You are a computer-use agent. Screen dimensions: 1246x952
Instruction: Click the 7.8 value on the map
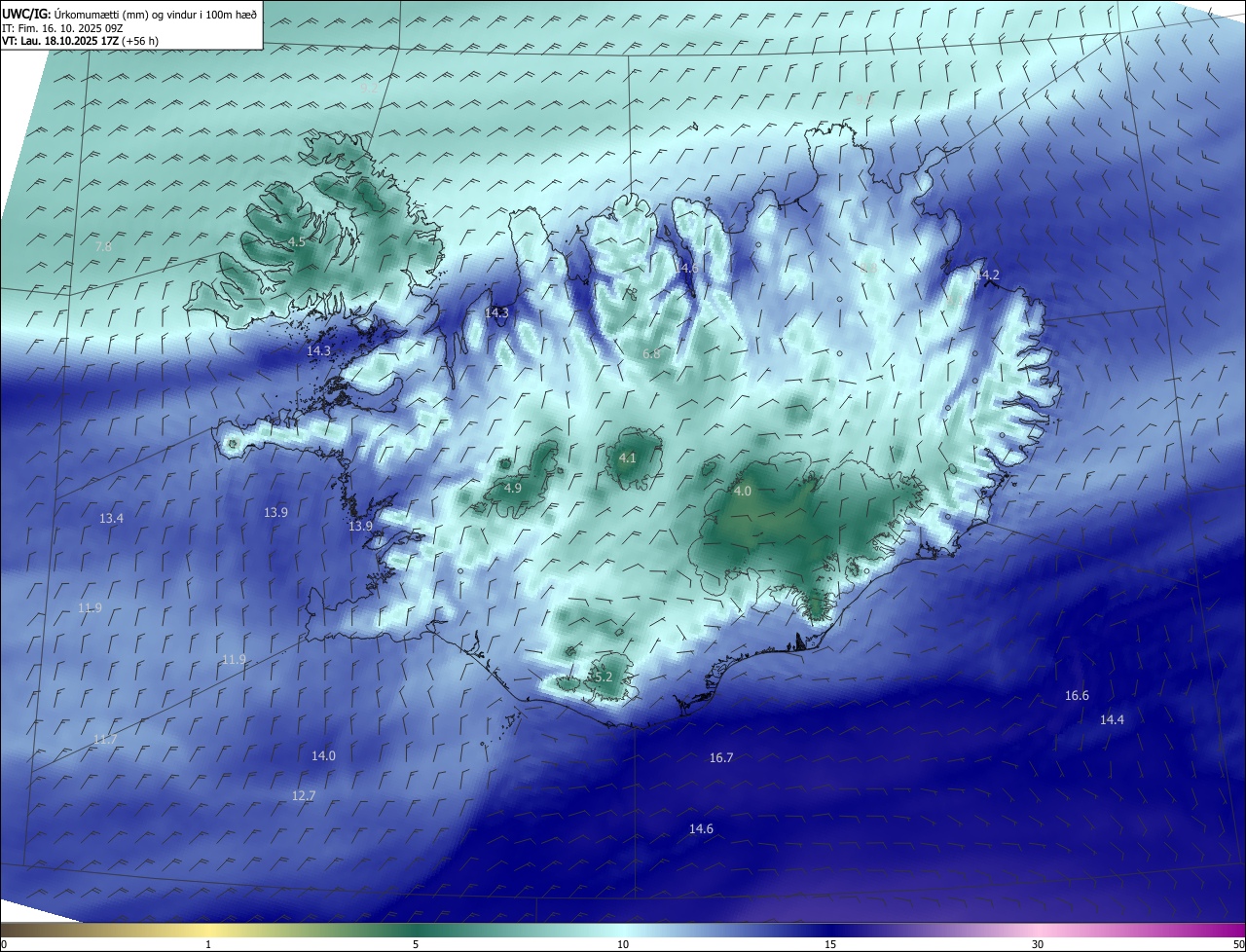point(102,247)
